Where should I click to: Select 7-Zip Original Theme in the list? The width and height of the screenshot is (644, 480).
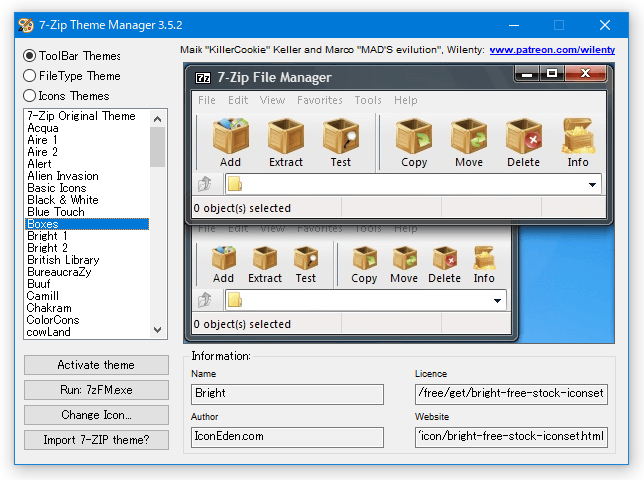point(87,116)
